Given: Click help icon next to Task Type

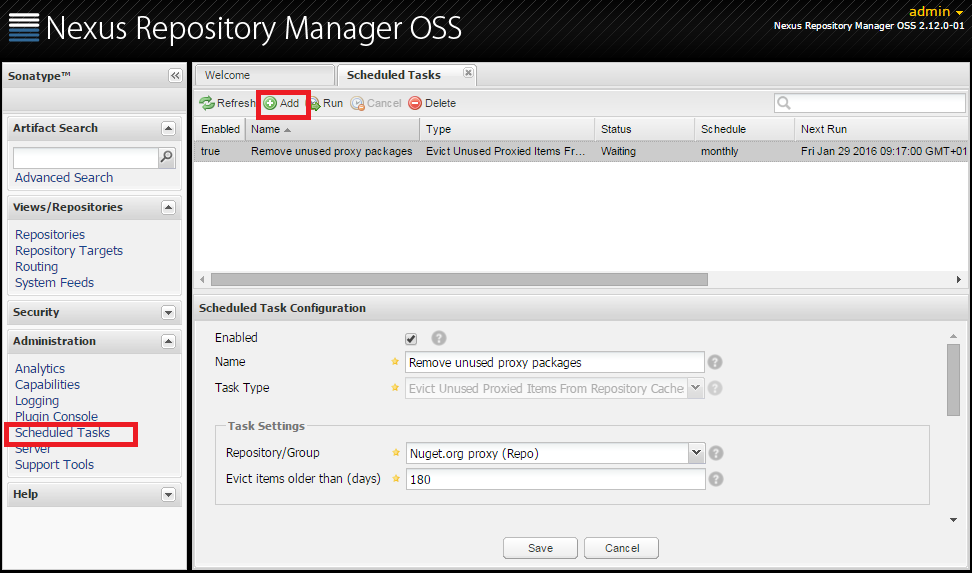Looking at the screenshot, I should click(715, 388).
